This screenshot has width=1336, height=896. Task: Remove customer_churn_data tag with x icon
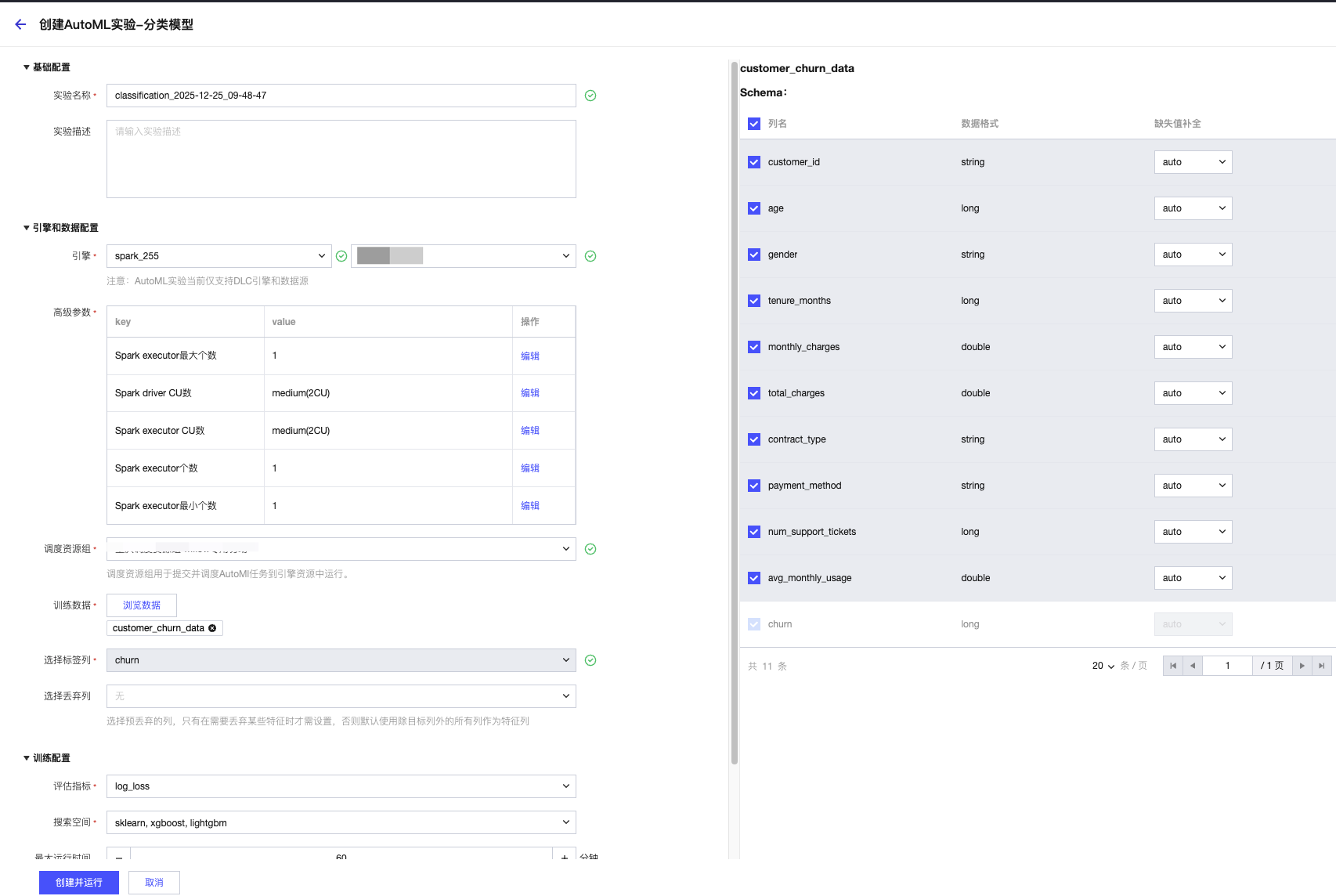point(212,628)
